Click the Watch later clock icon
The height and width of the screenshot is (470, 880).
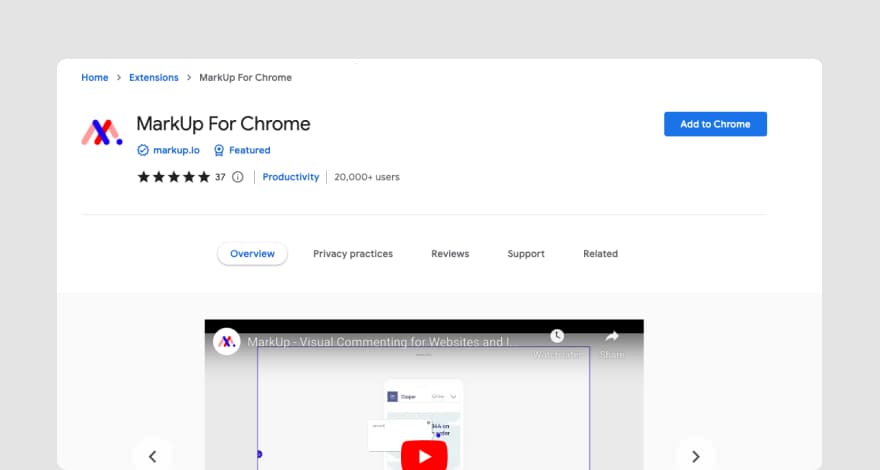point(557,336)
